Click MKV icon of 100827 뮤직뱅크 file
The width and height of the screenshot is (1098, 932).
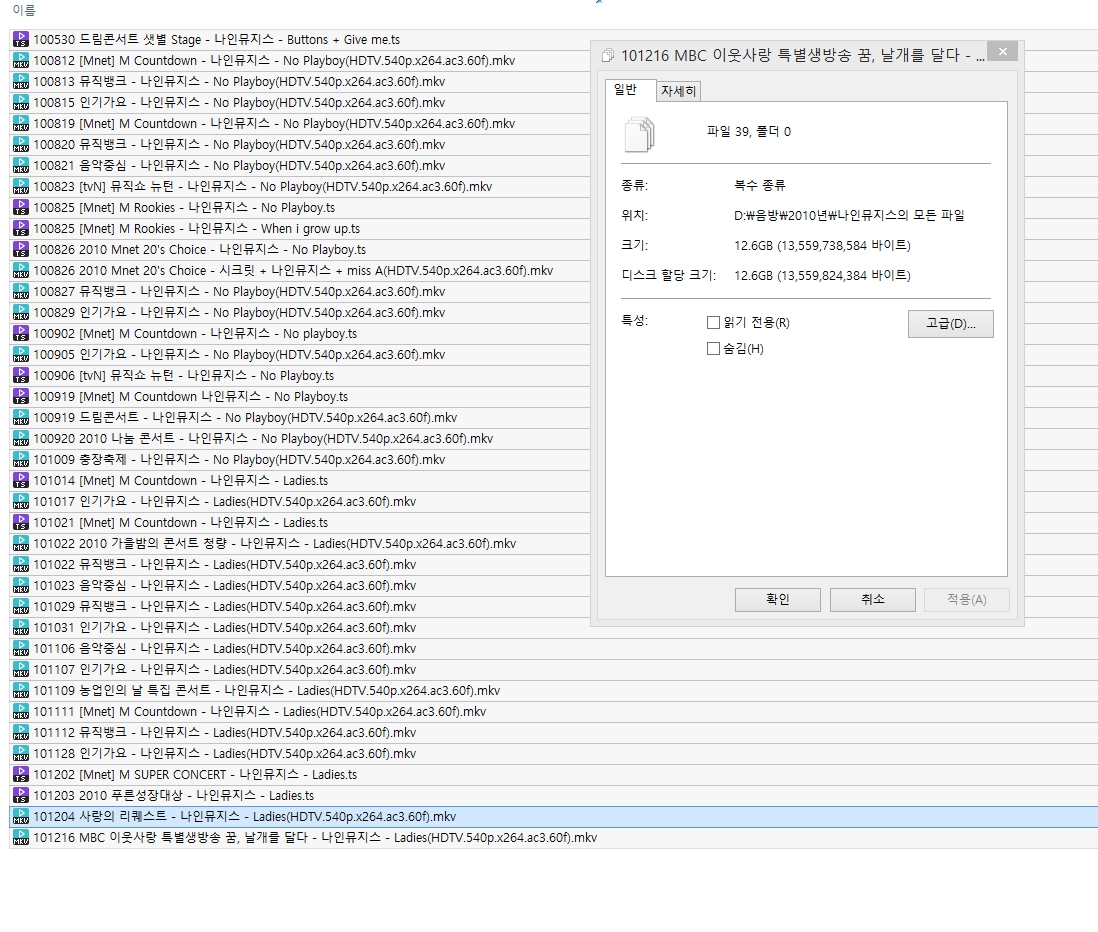pos(21,292)
